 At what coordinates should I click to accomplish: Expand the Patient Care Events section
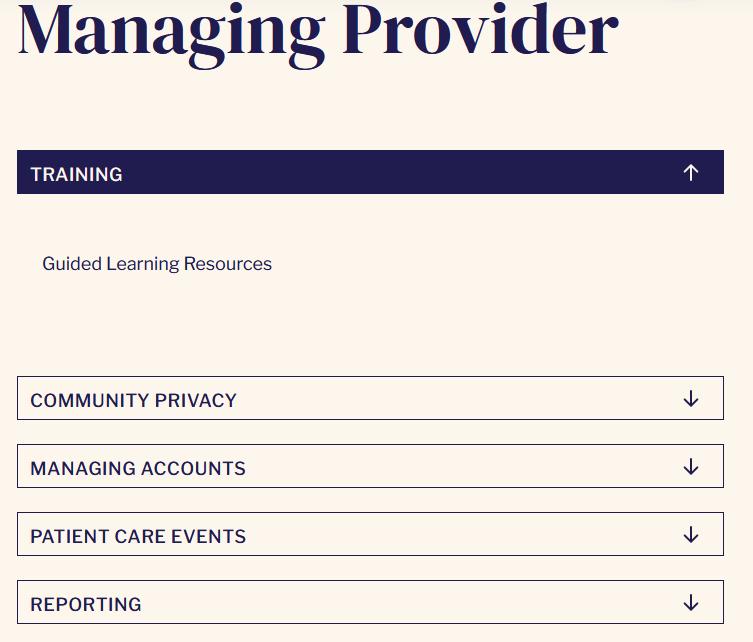370,534
